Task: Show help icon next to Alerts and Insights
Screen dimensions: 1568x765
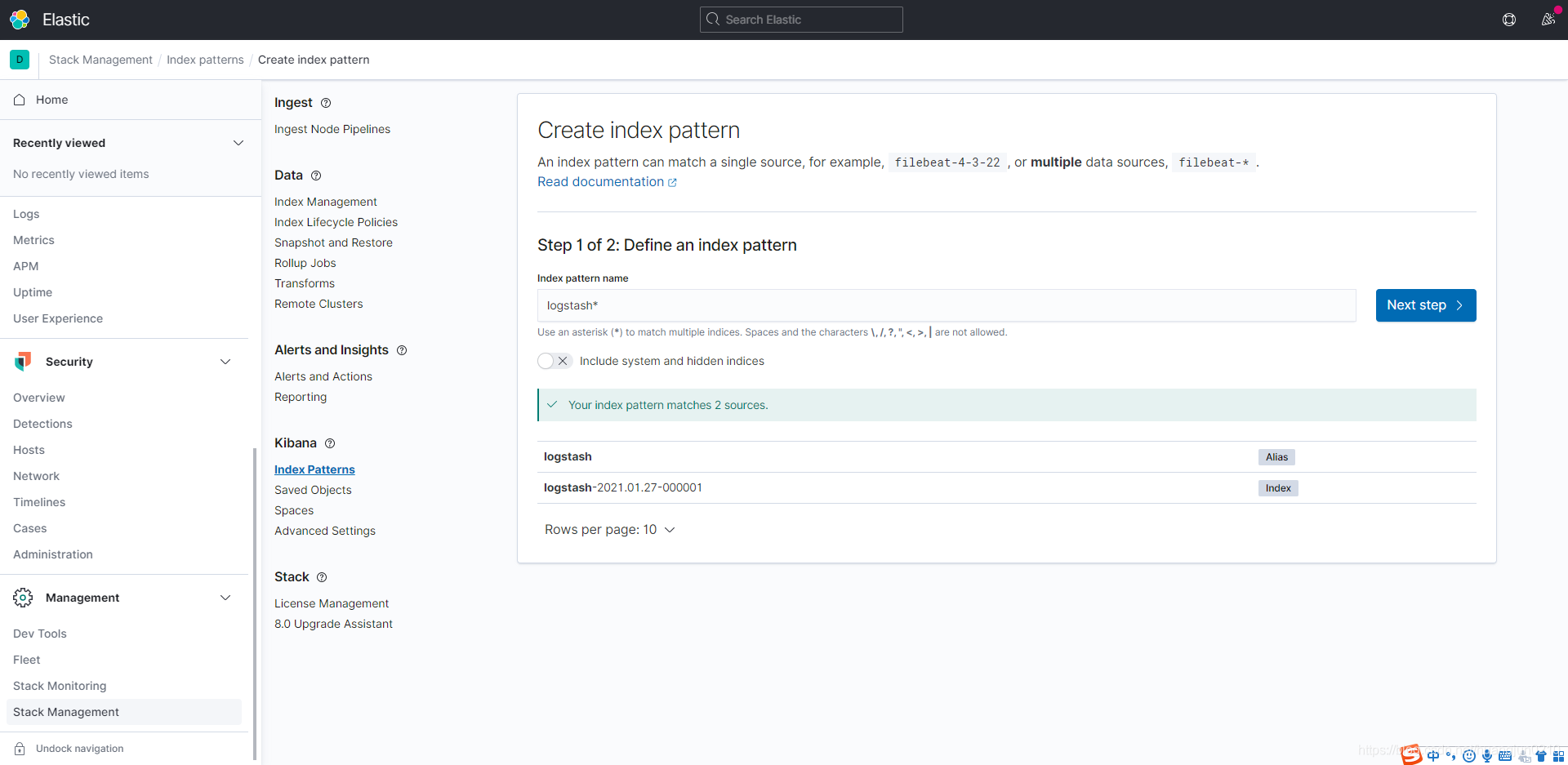Action: point(402,350)
